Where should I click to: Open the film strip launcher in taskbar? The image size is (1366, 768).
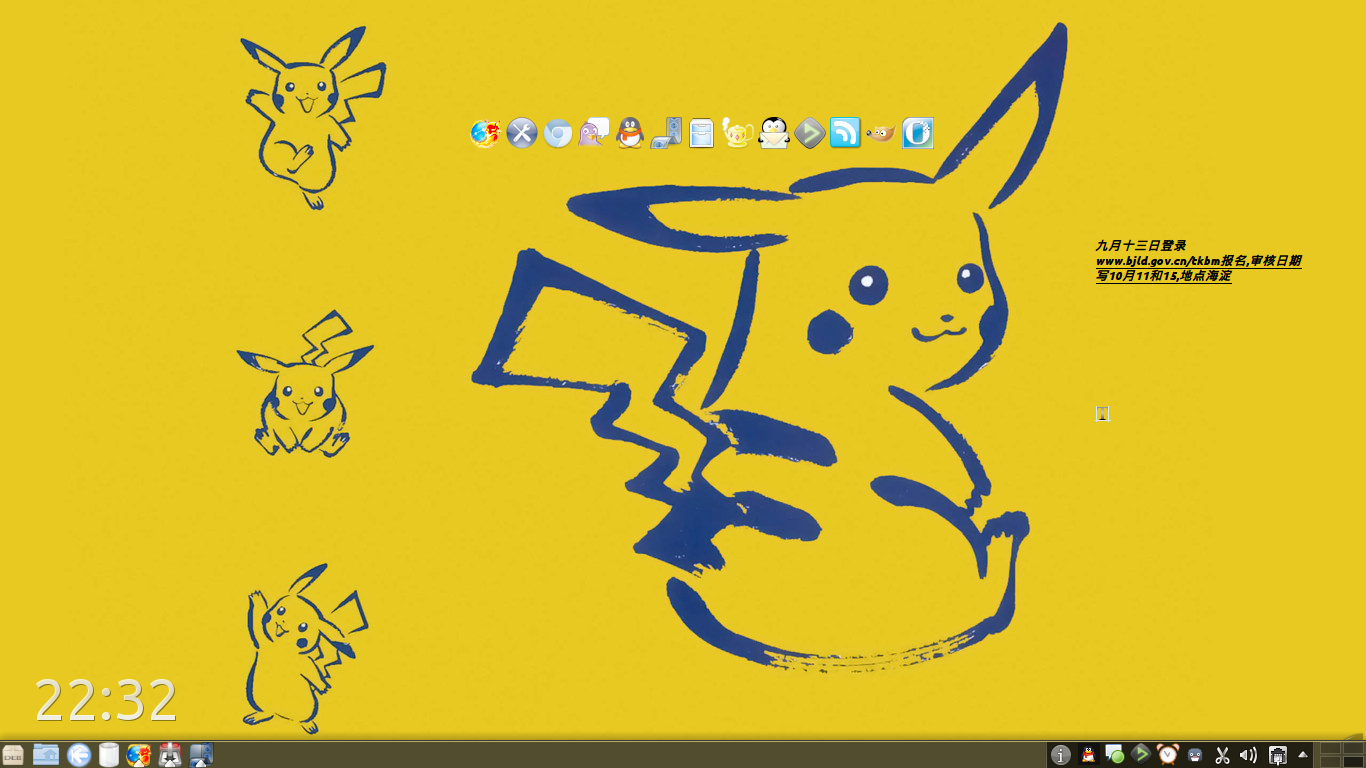coord(201,755)
